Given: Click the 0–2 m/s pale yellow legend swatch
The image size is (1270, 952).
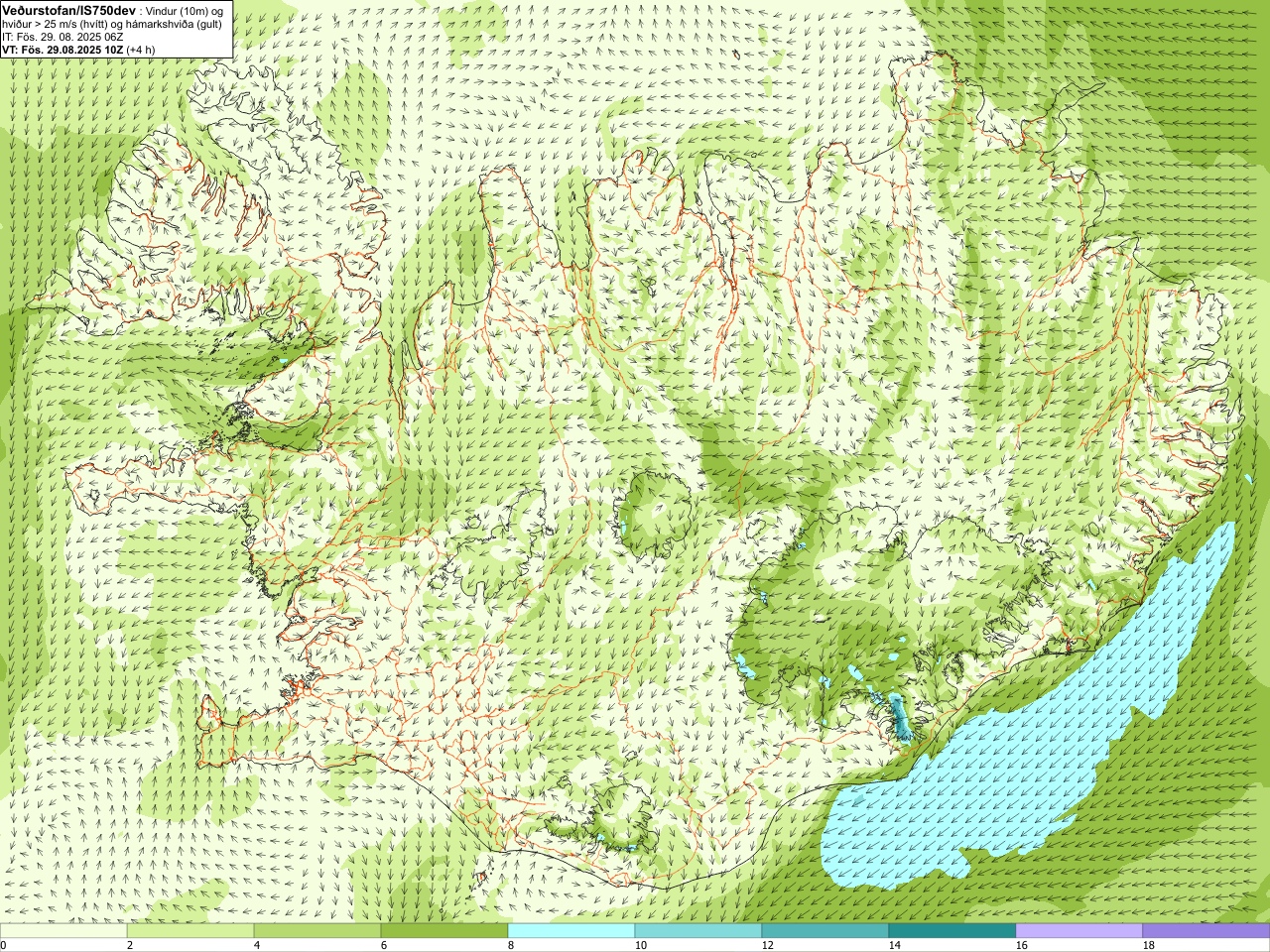Looking at the screenshot, I should point(63,931).
